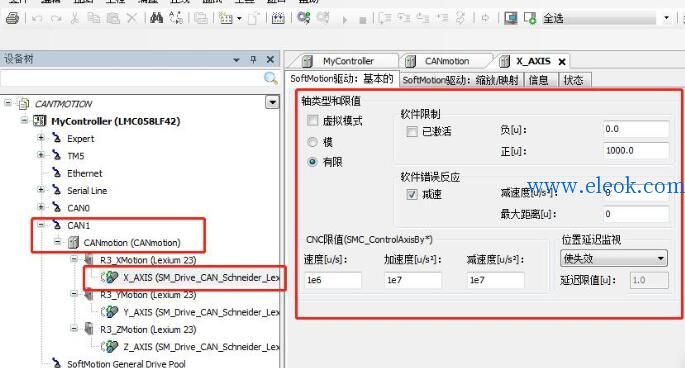Click the device tree search box

(x=132, y=79)
